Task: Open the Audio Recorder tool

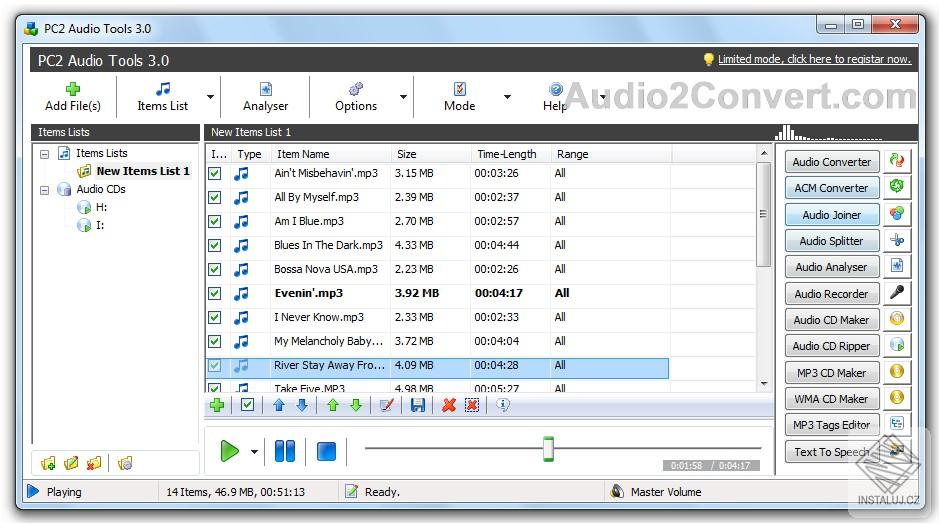Action: tap(832, 294)
